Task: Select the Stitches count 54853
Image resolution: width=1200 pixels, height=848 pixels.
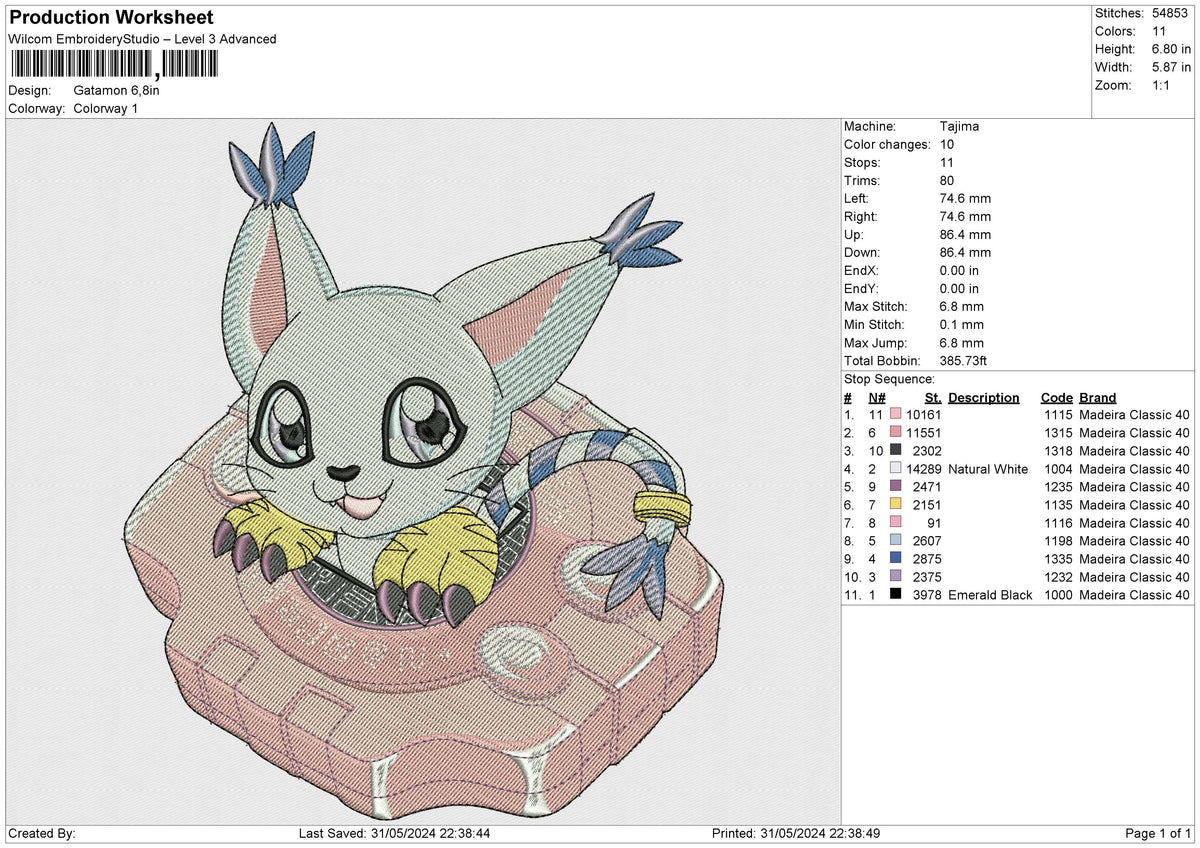Action: (x=1170, y=13)
